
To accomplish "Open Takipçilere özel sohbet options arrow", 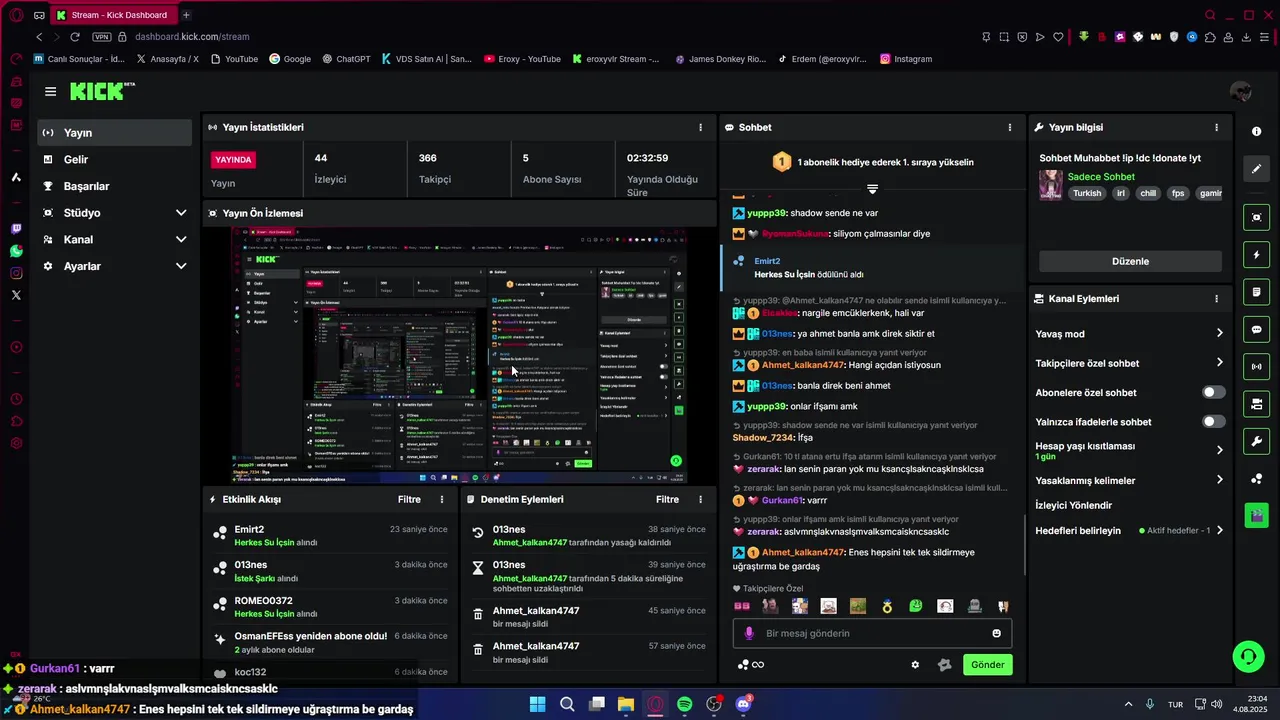I will (1219, 363).
